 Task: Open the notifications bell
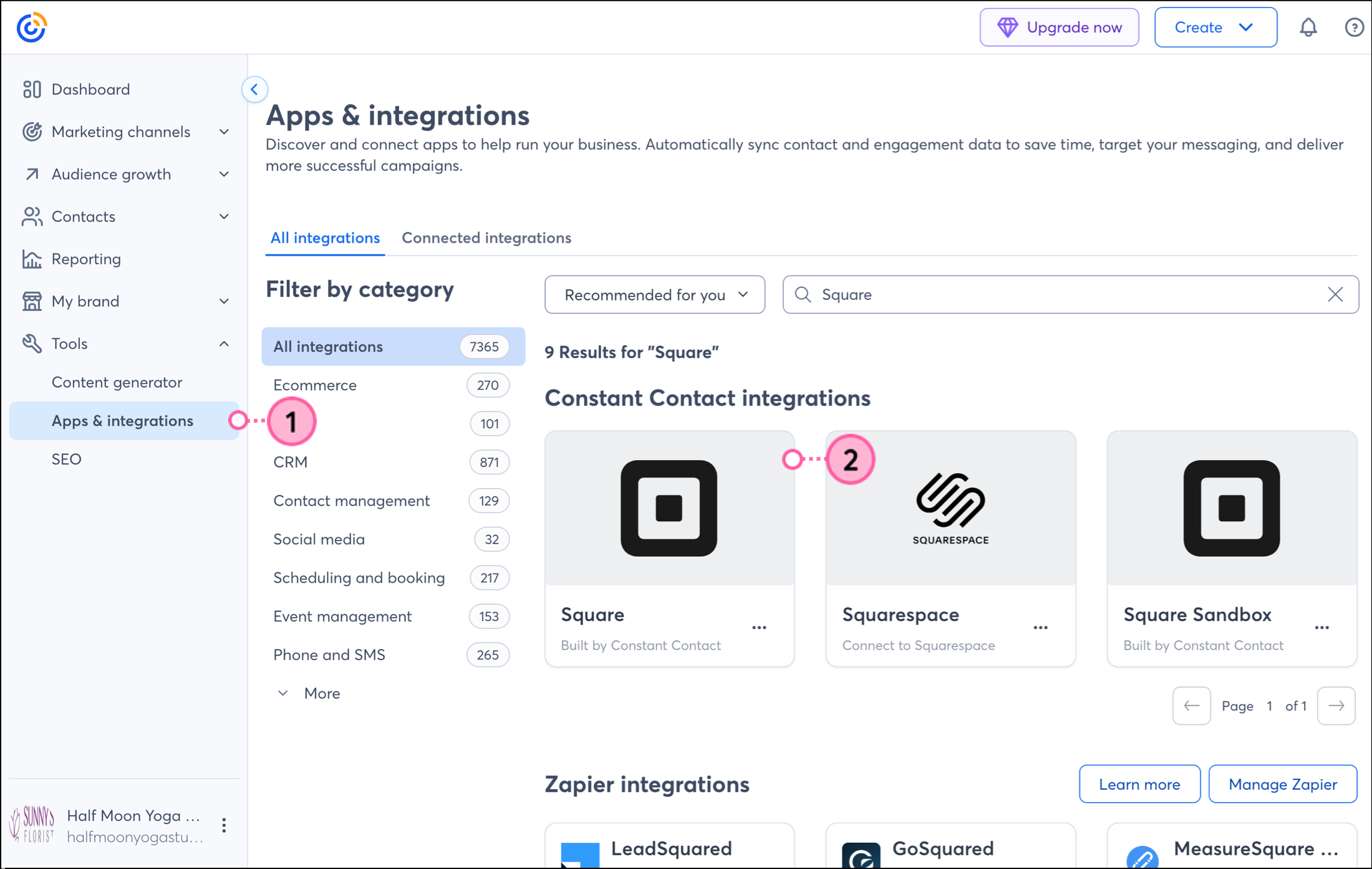coord(1308,27)
